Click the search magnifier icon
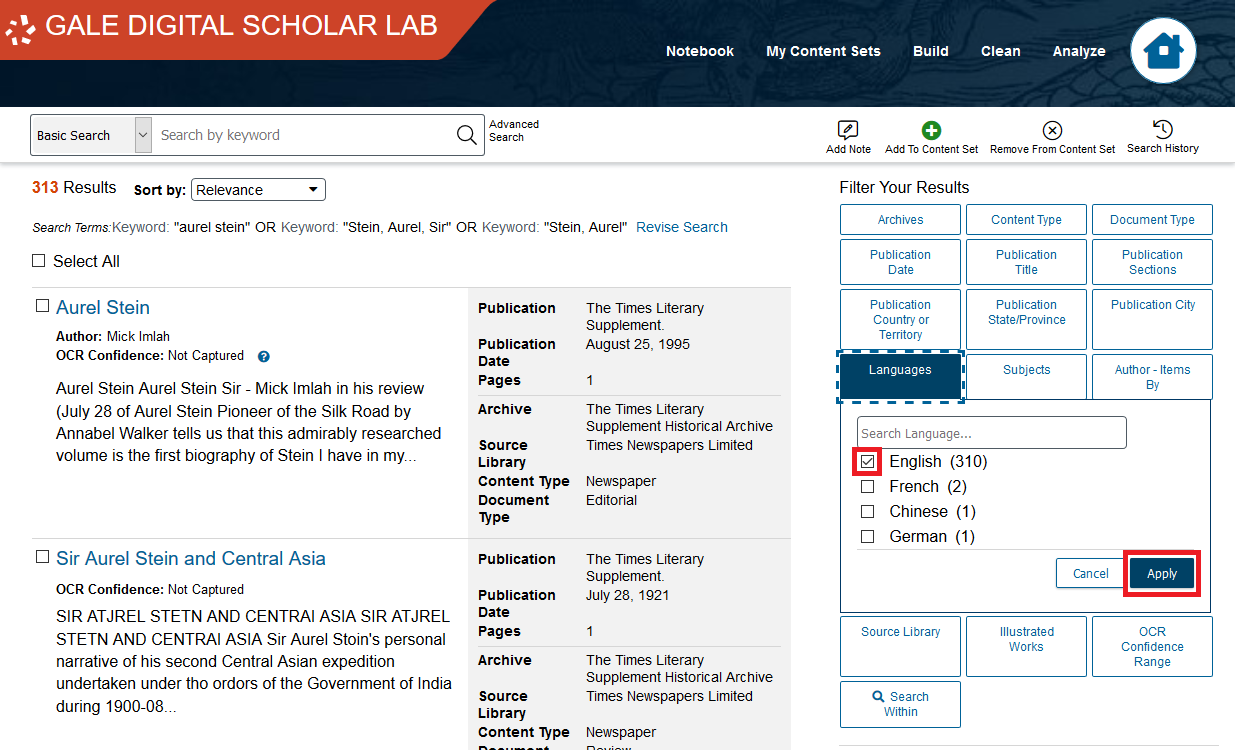The width and height of the screenshot is (1235, 750). 465,134
